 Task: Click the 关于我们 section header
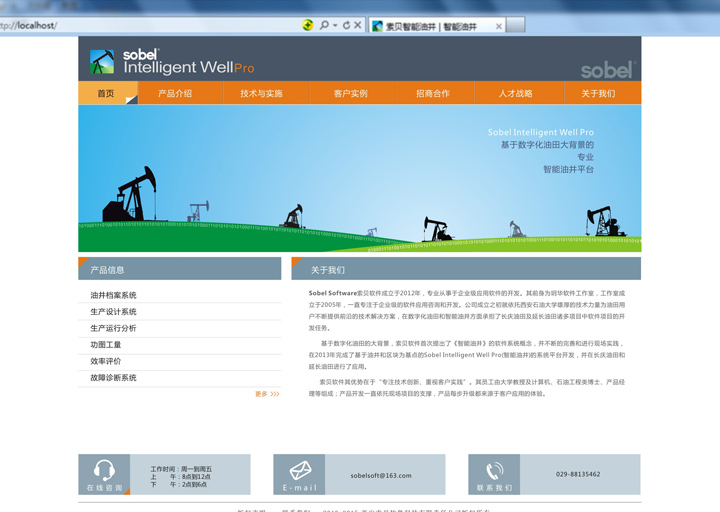point(466,269)
